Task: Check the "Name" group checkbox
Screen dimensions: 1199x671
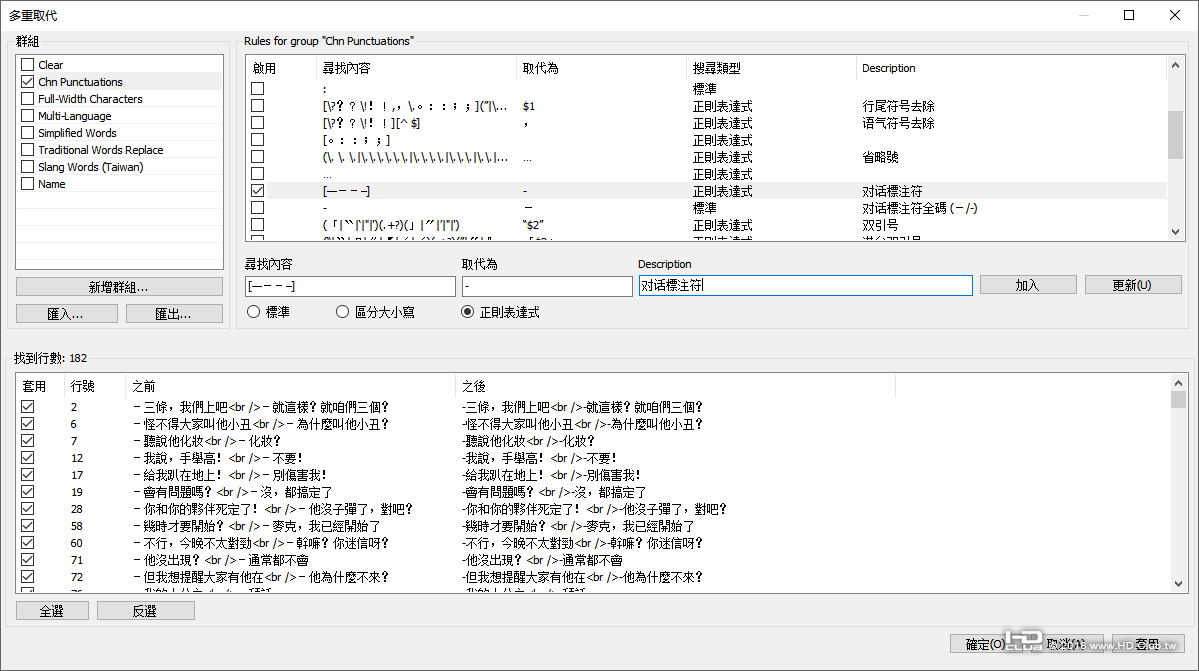Action: tap(27, 183)
